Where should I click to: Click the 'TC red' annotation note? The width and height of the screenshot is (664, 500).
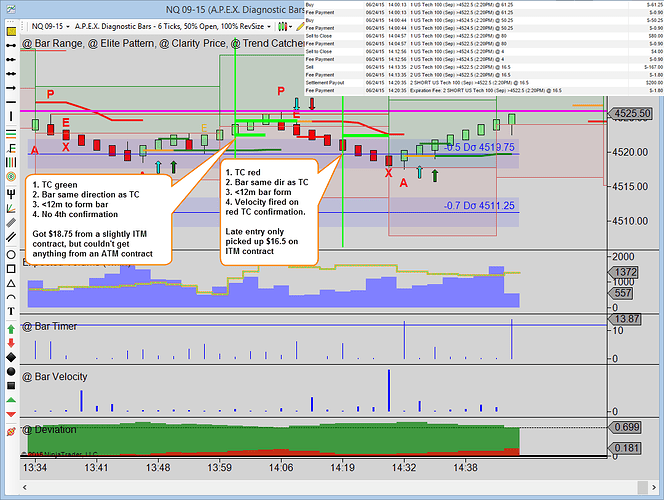coord(269,212)
